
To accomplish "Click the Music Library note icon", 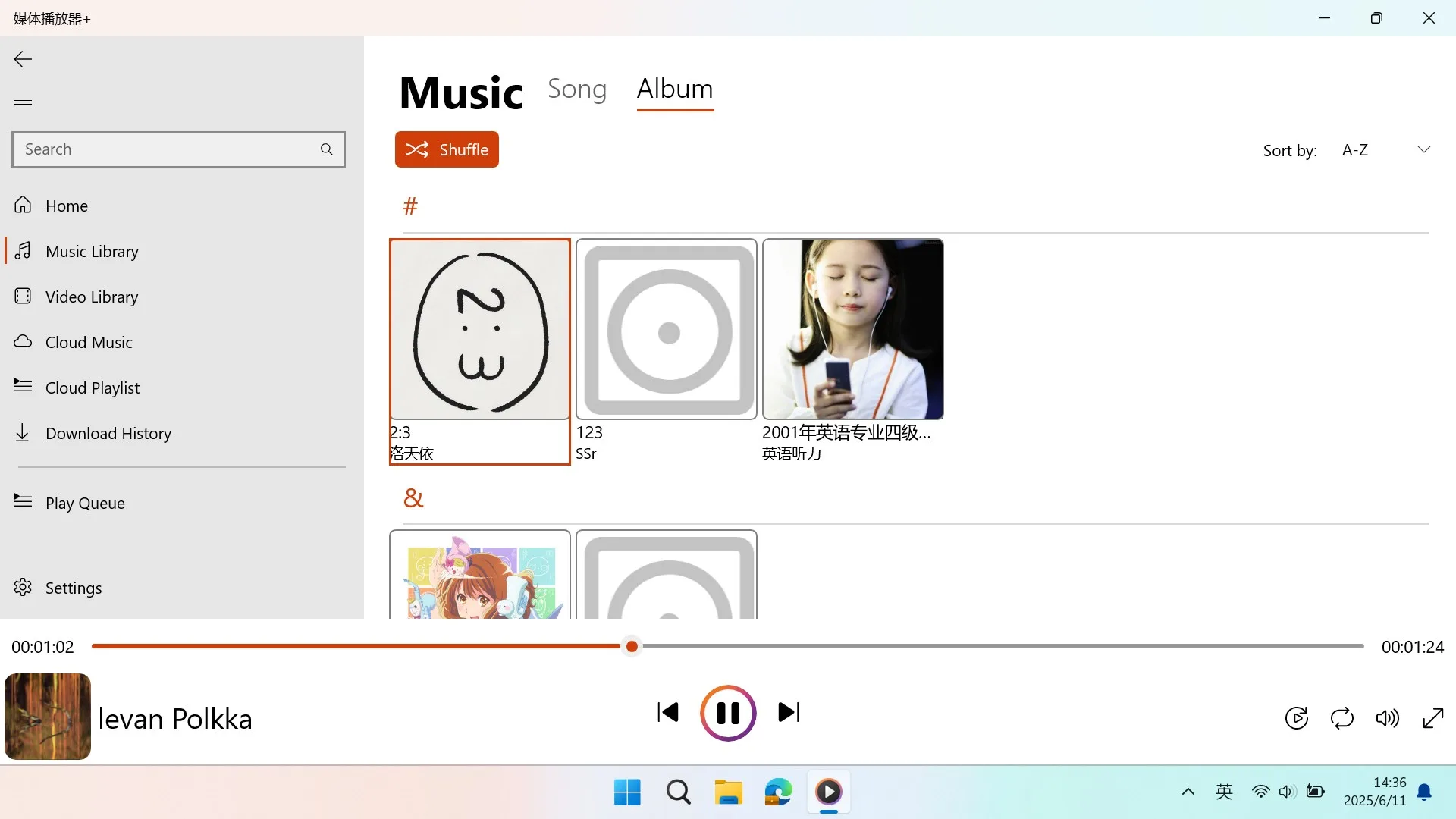I will [23, 250].
